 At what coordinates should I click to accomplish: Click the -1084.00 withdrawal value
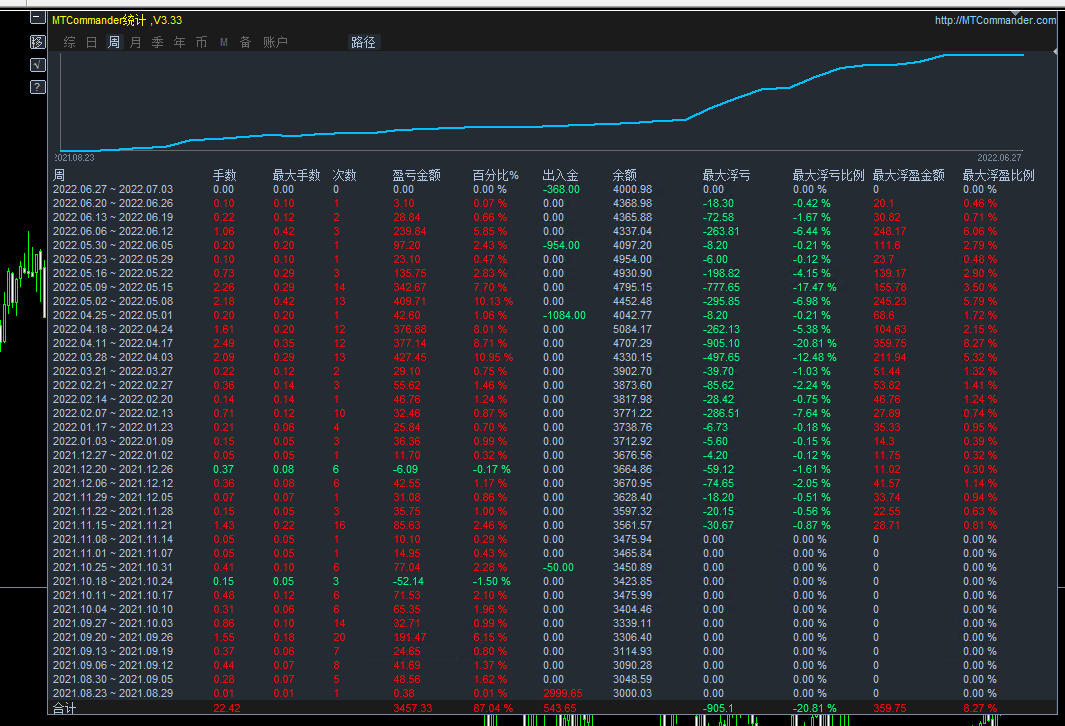pyautogui.click(x=564, y=315)
